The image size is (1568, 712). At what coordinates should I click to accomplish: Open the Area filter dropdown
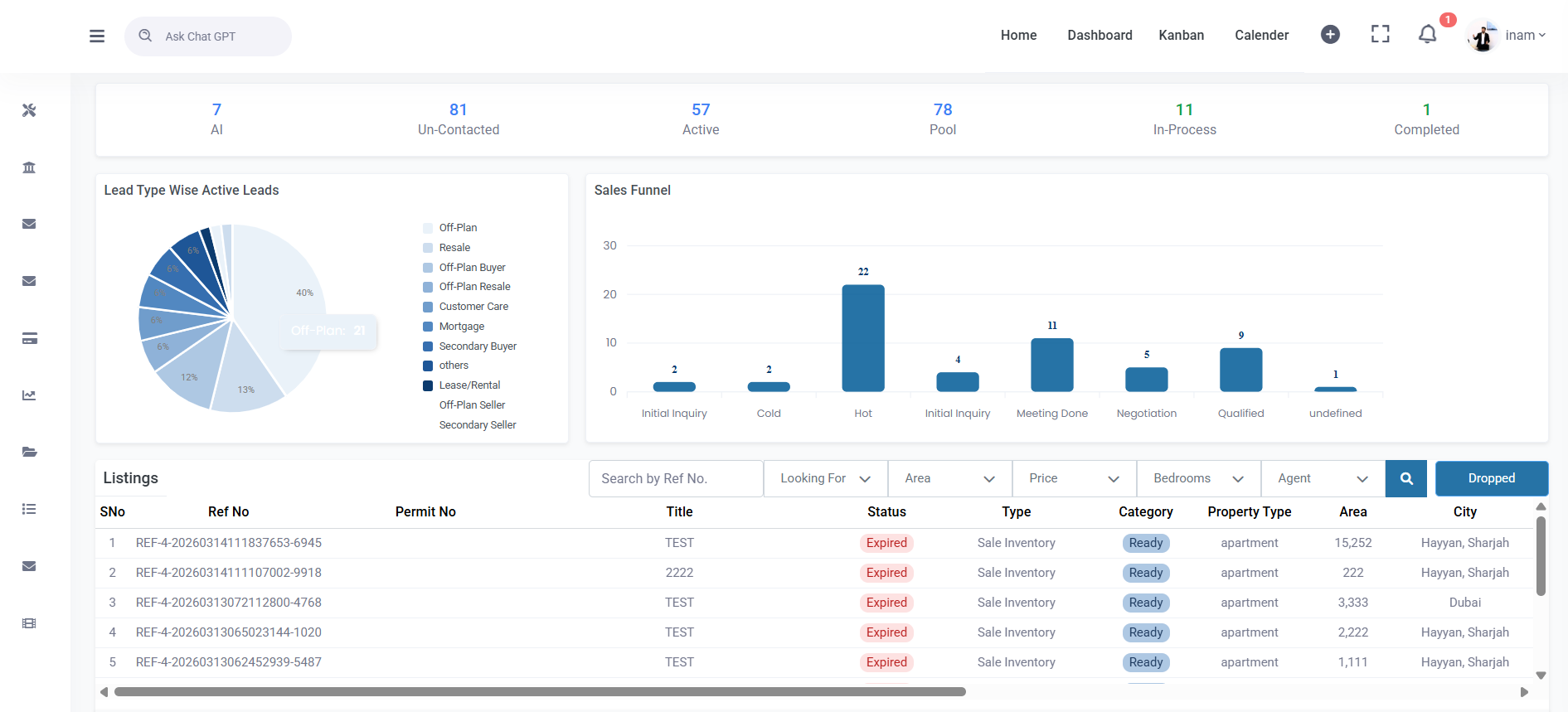tap(949, 478)
